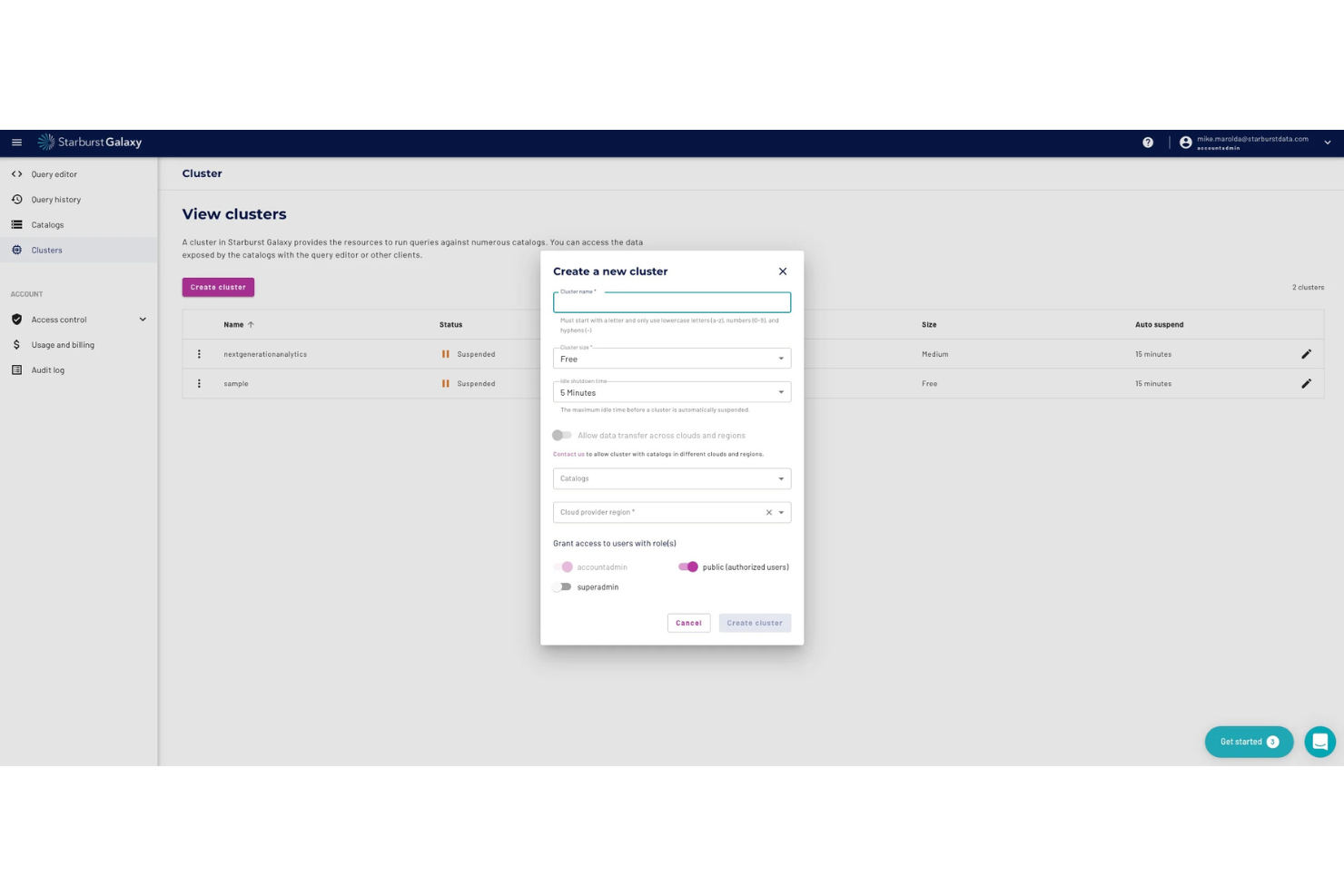The image size is (1344, 896).
Task: Focus the Cluster name input field
Action: pyautogui.click(x=672, y=302)
